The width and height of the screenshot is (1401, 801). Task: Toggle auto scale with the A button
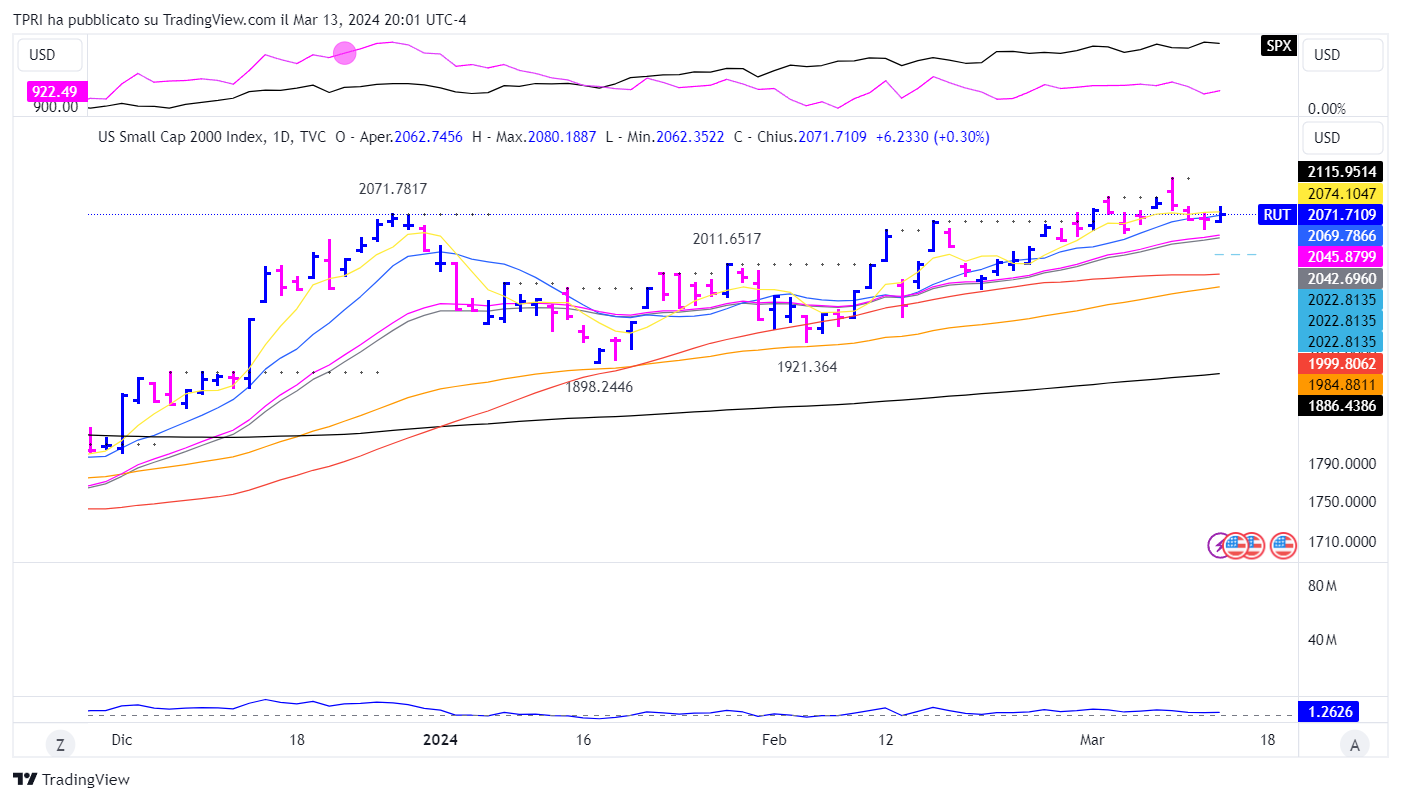tap(1355, 743)
